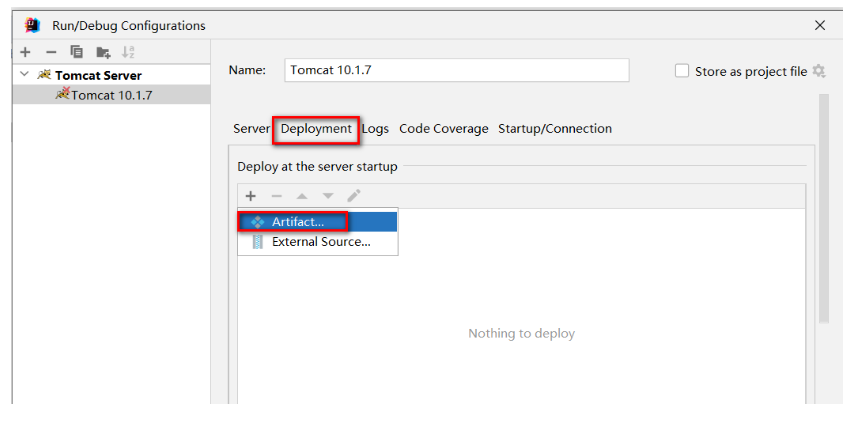Select the Tomcat 10.1.7 configuration
Viewport: 853px width, 435px height.
tap(111, 95)
